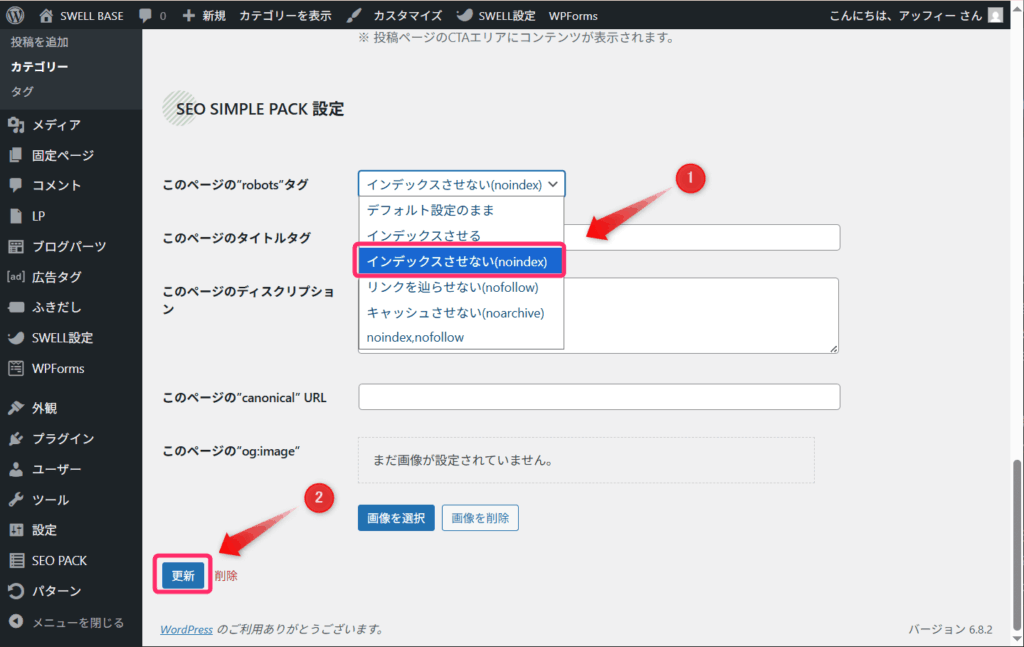Click the プラグイン plug icon
The image size is (1024, 647).
16,439
